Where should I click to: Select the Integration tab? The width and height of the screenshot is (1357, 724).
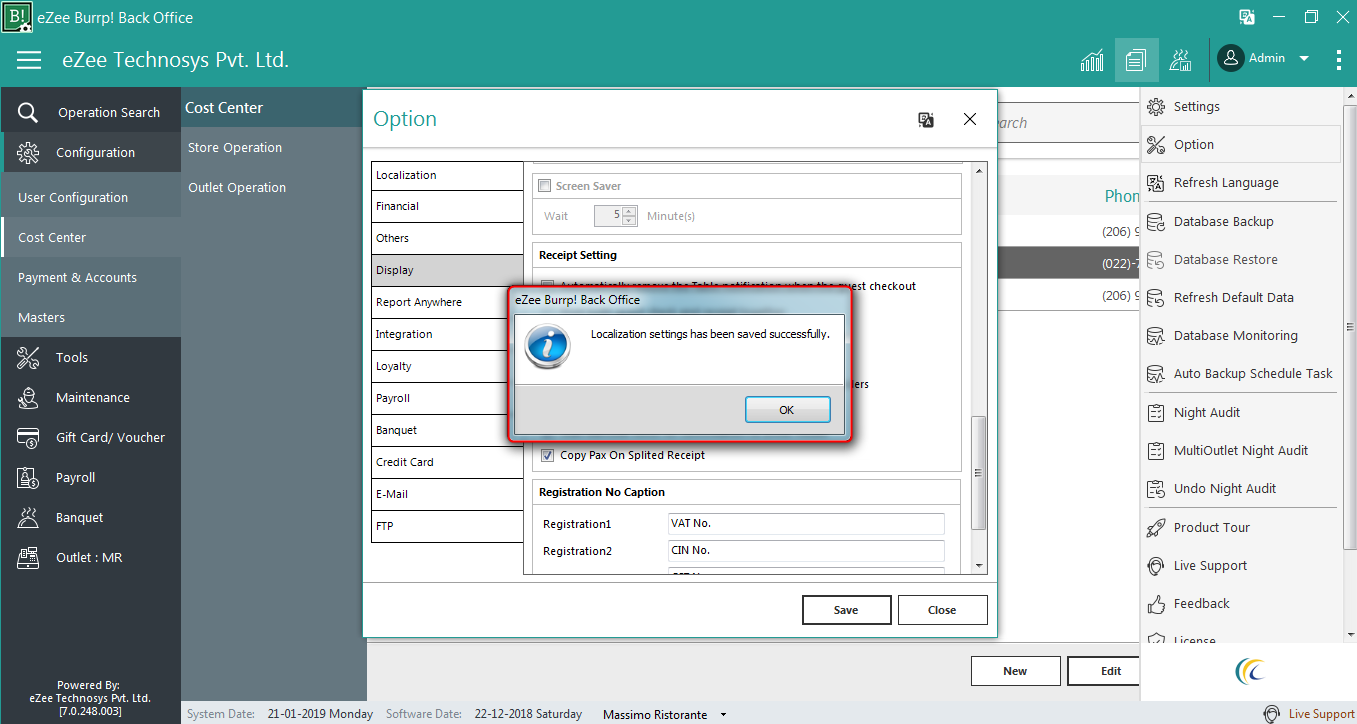(447, 334)
